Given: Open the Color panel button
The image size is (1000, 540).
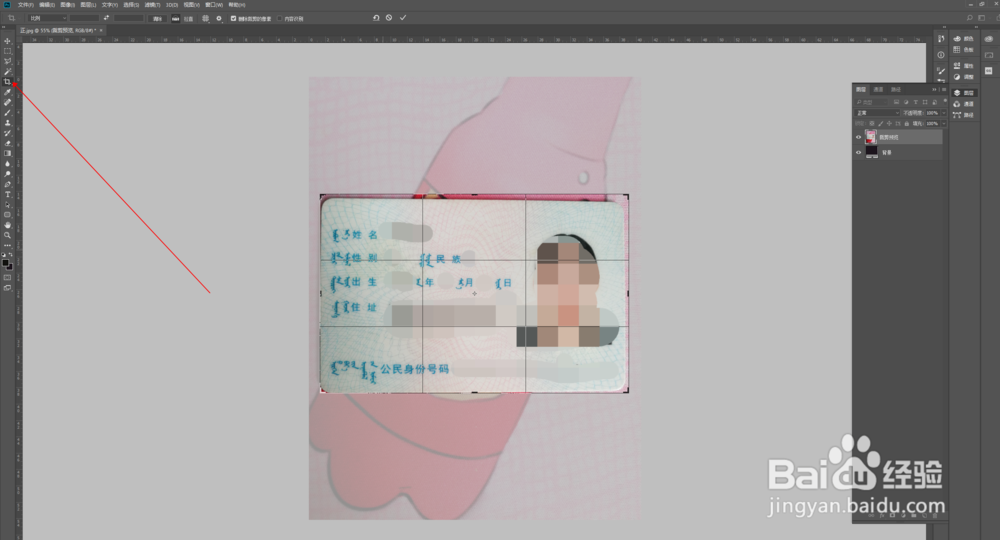Looking at the screenshot, I should pos(963,39).
